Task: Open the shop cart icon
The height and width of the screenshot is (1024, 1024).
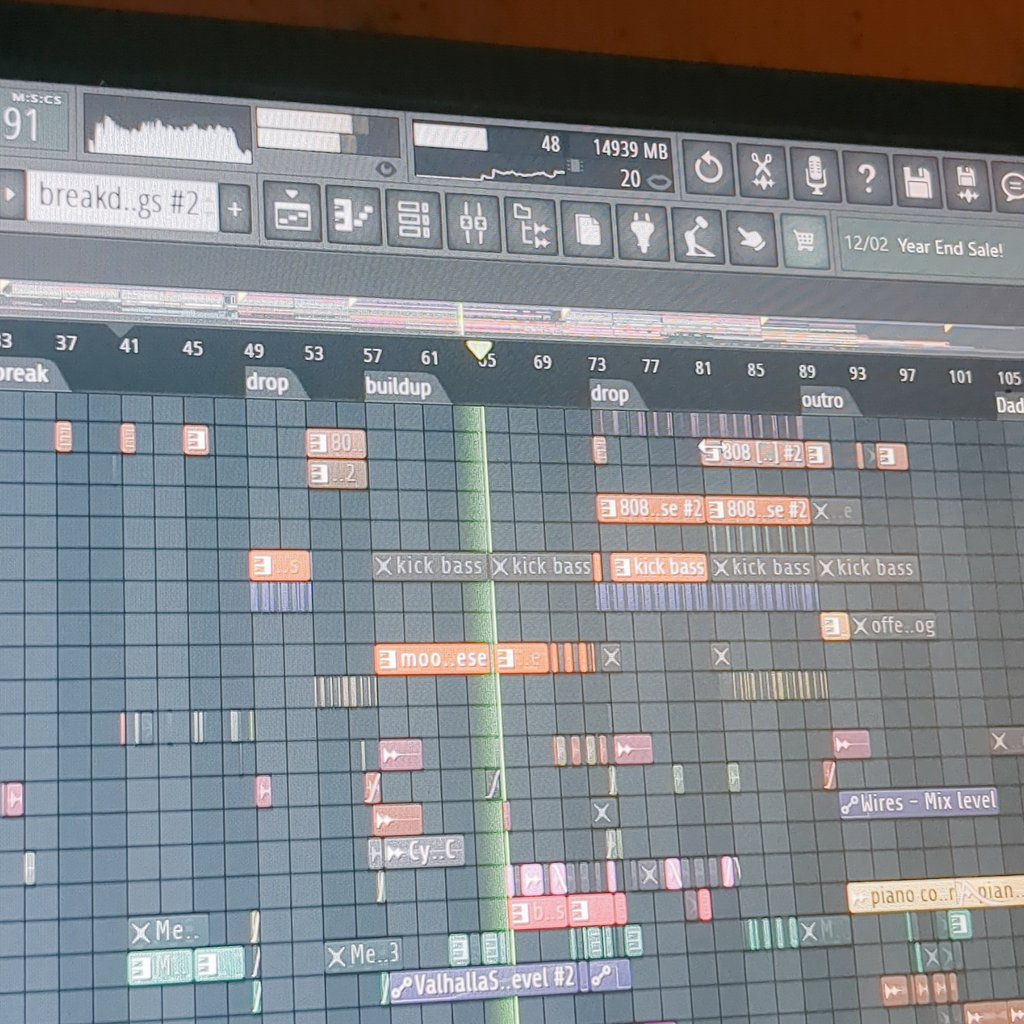Action: coord(805,242)
